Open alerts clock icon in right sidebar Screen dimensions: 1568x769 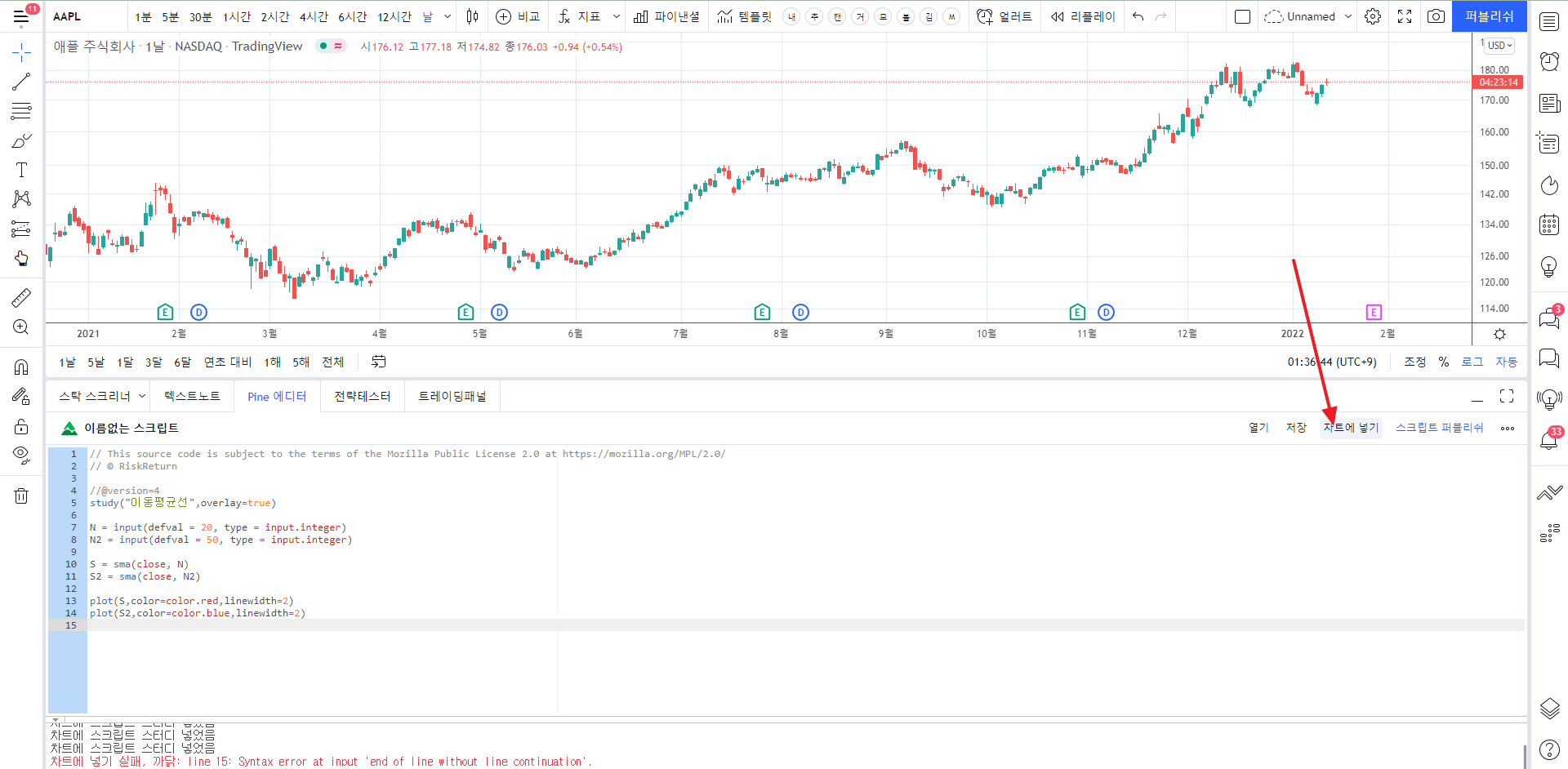(1549, 61)
